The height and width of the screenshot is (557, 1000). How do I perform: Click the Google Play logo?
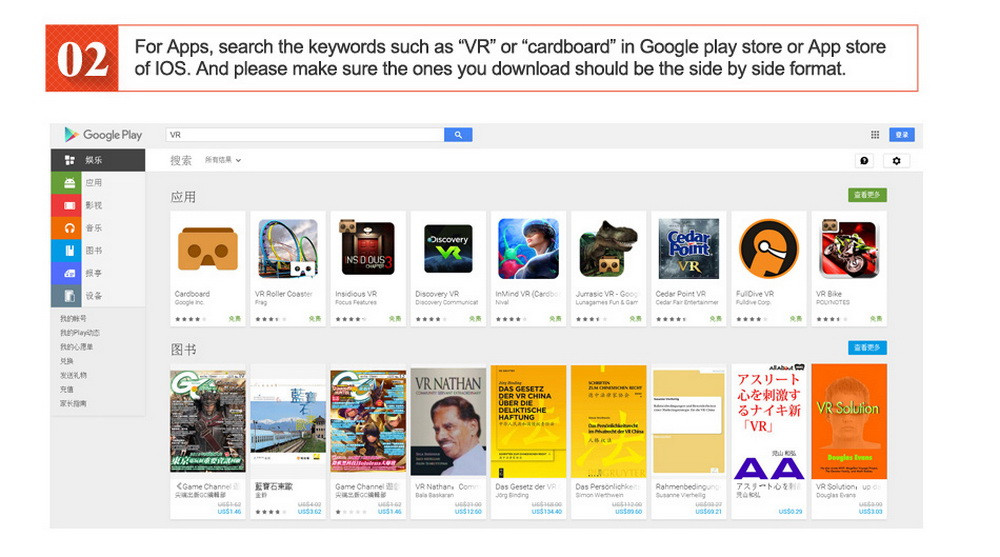104,135
